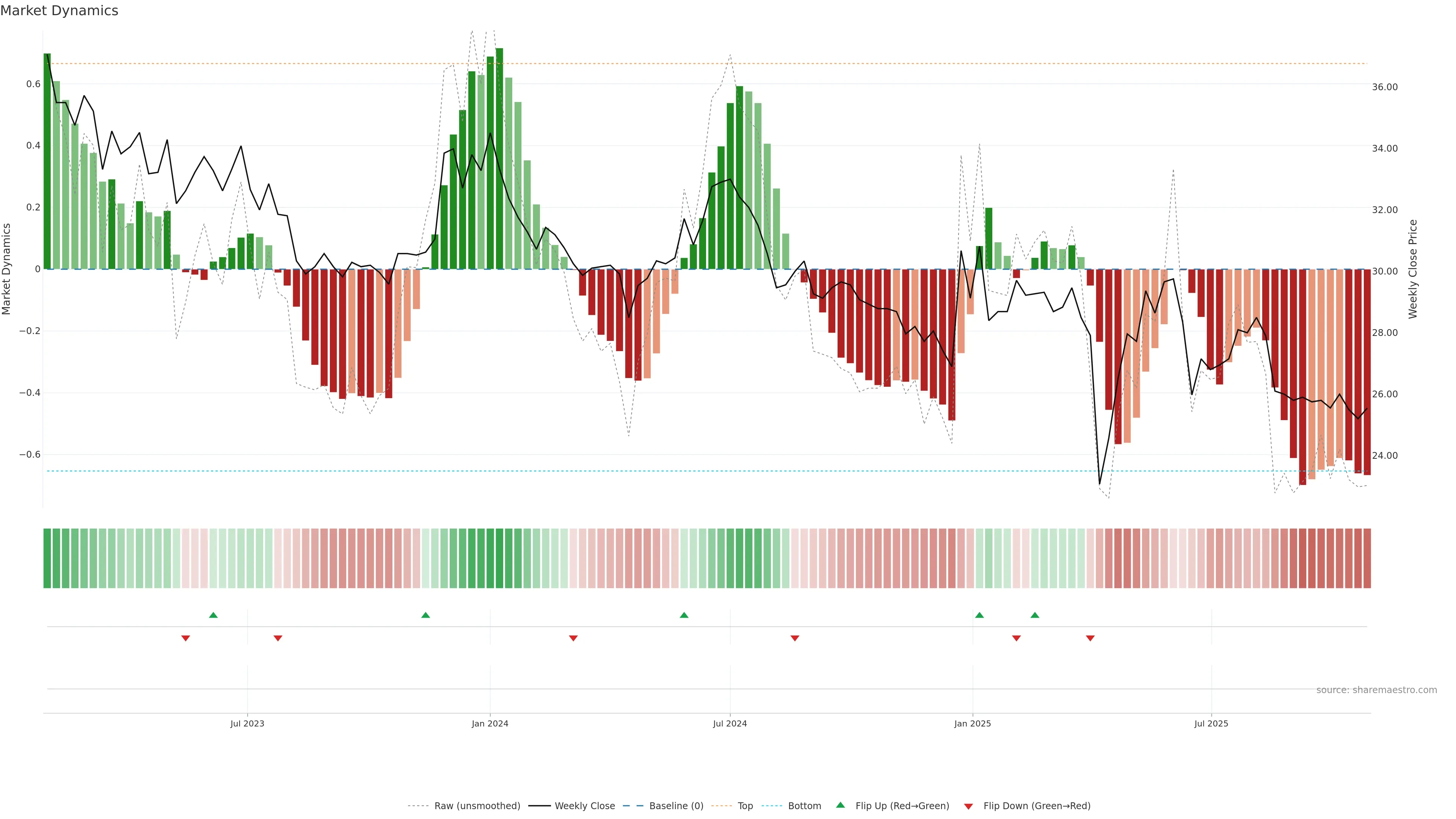Click the rightmost green flip-up marker
The image size is (1456, 819).
pos(1035,615)
